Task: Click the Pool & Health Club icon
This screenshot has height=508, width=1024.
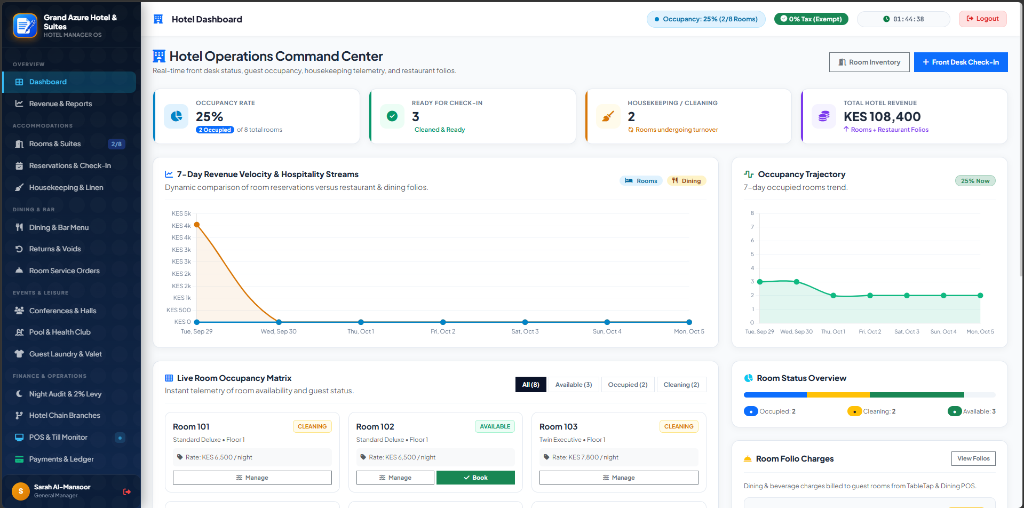Action: (19, 332)
